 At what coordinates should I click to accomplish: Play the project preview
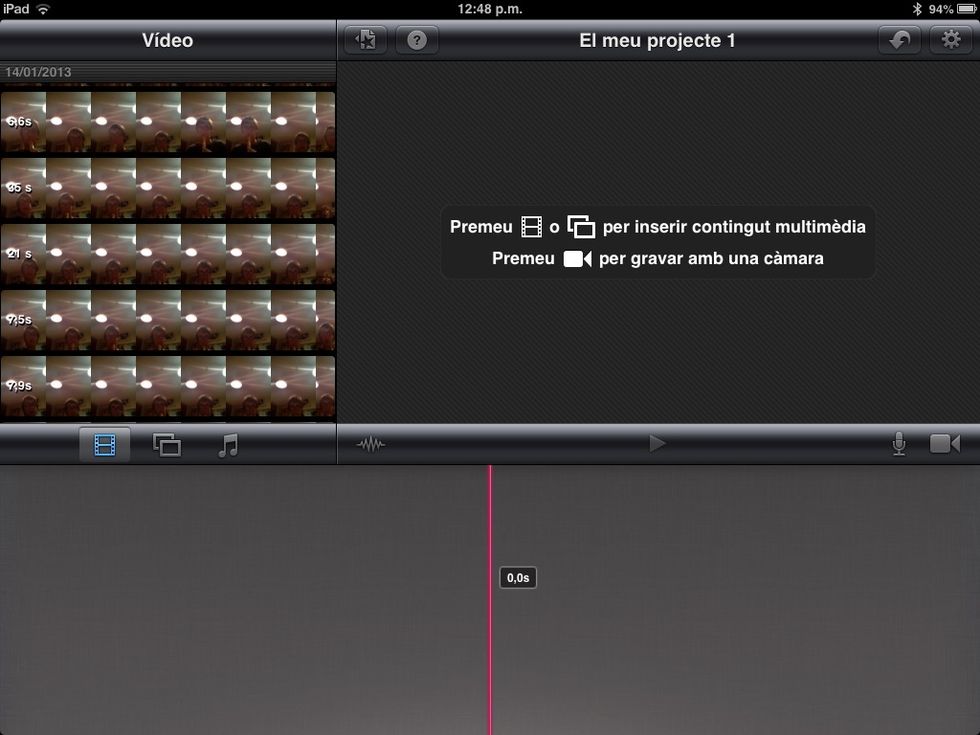(657, 444)
